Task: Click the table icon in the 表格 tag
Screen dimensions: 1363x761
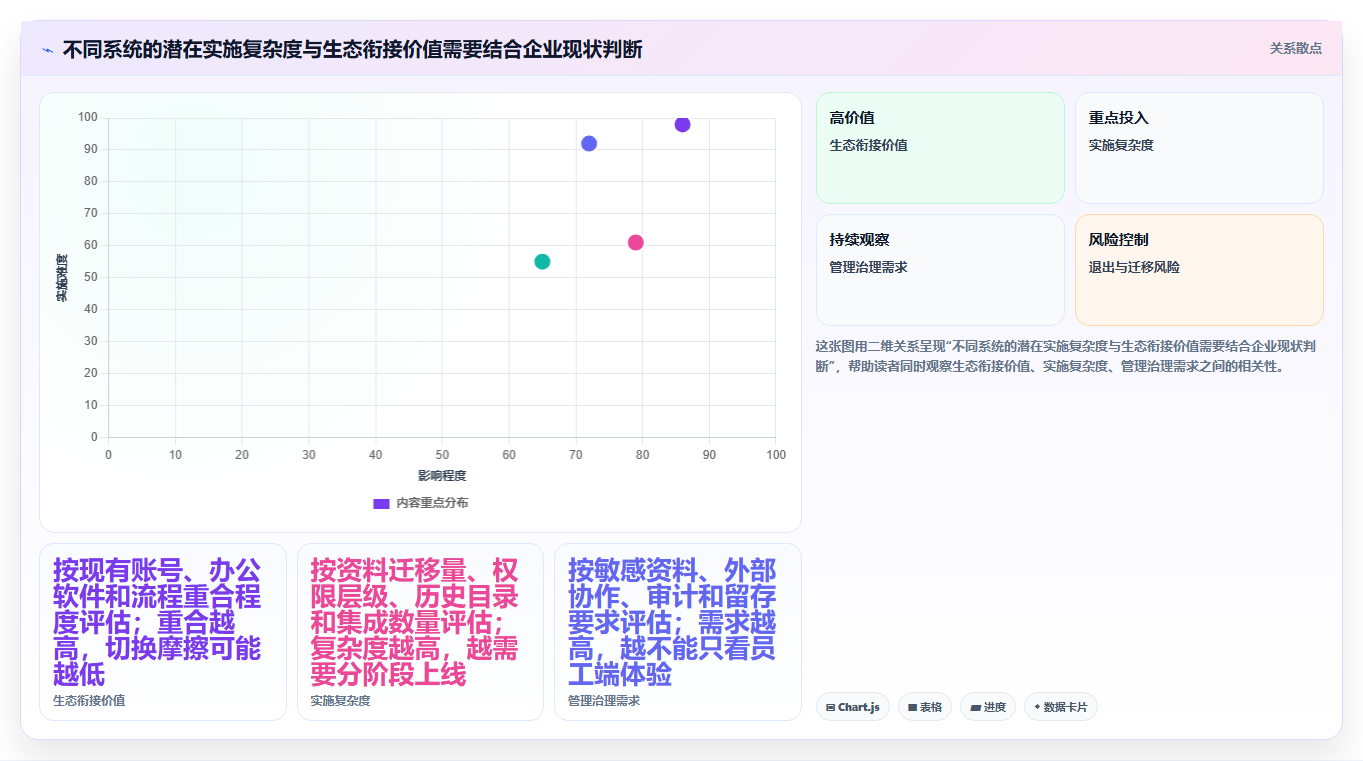Action: click(912, 707)
